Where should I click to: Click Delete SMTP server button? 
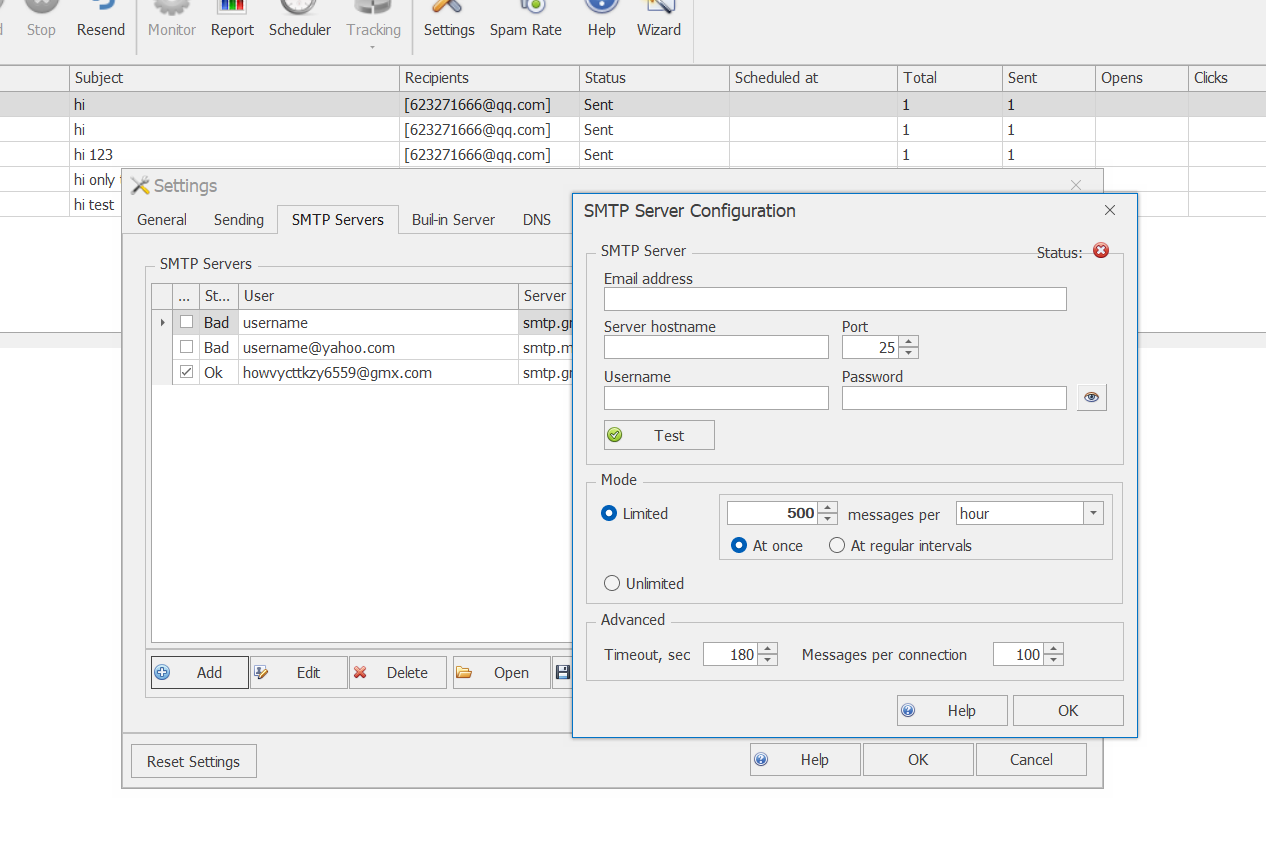coord(397,673)
